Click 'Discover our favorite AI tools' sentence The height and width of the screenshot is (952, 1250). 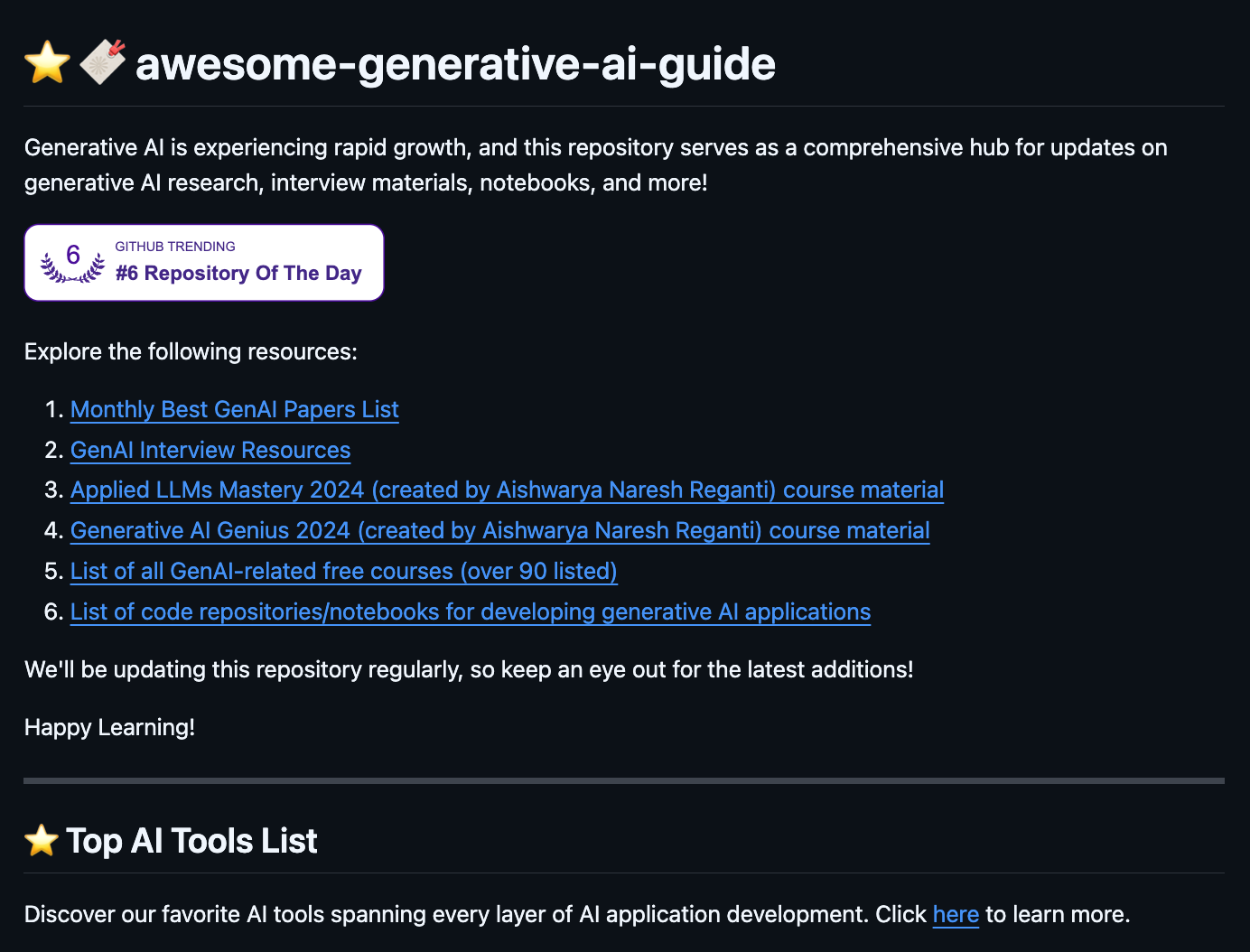[x=577, y=914]
